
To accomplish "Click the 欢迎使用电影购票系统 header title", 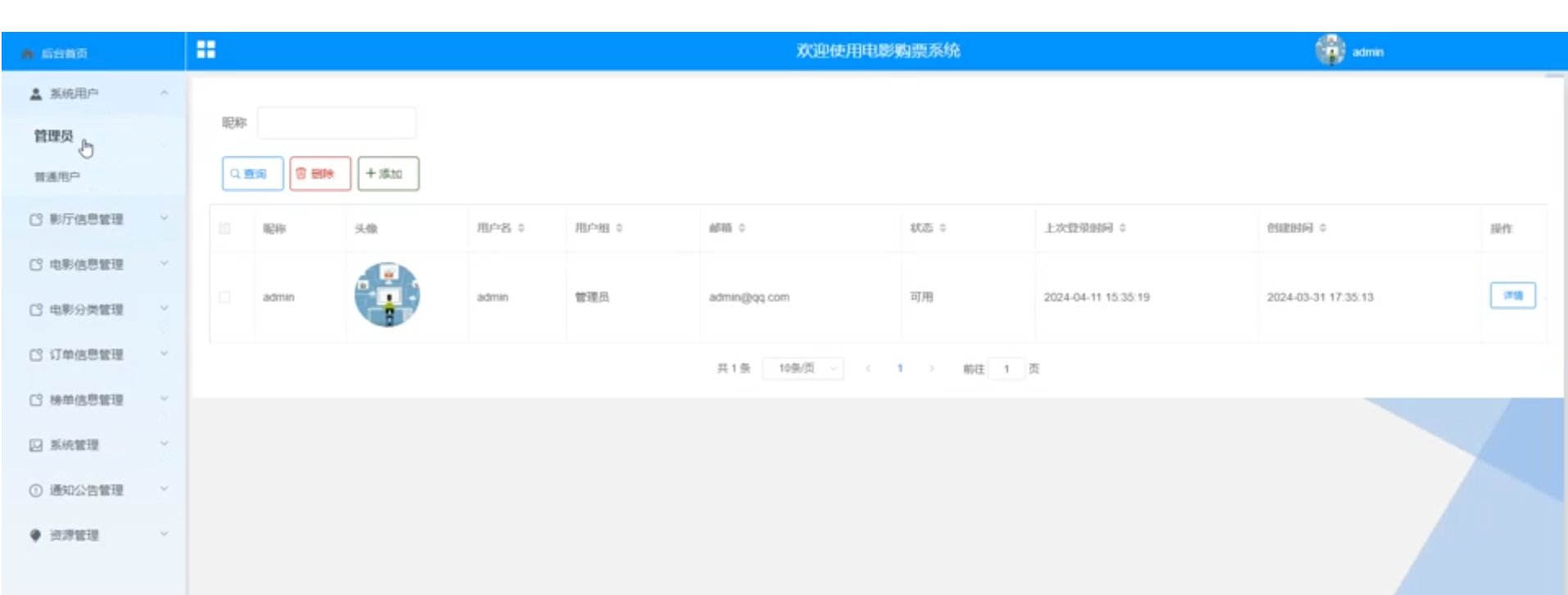I will coord(878,51).
